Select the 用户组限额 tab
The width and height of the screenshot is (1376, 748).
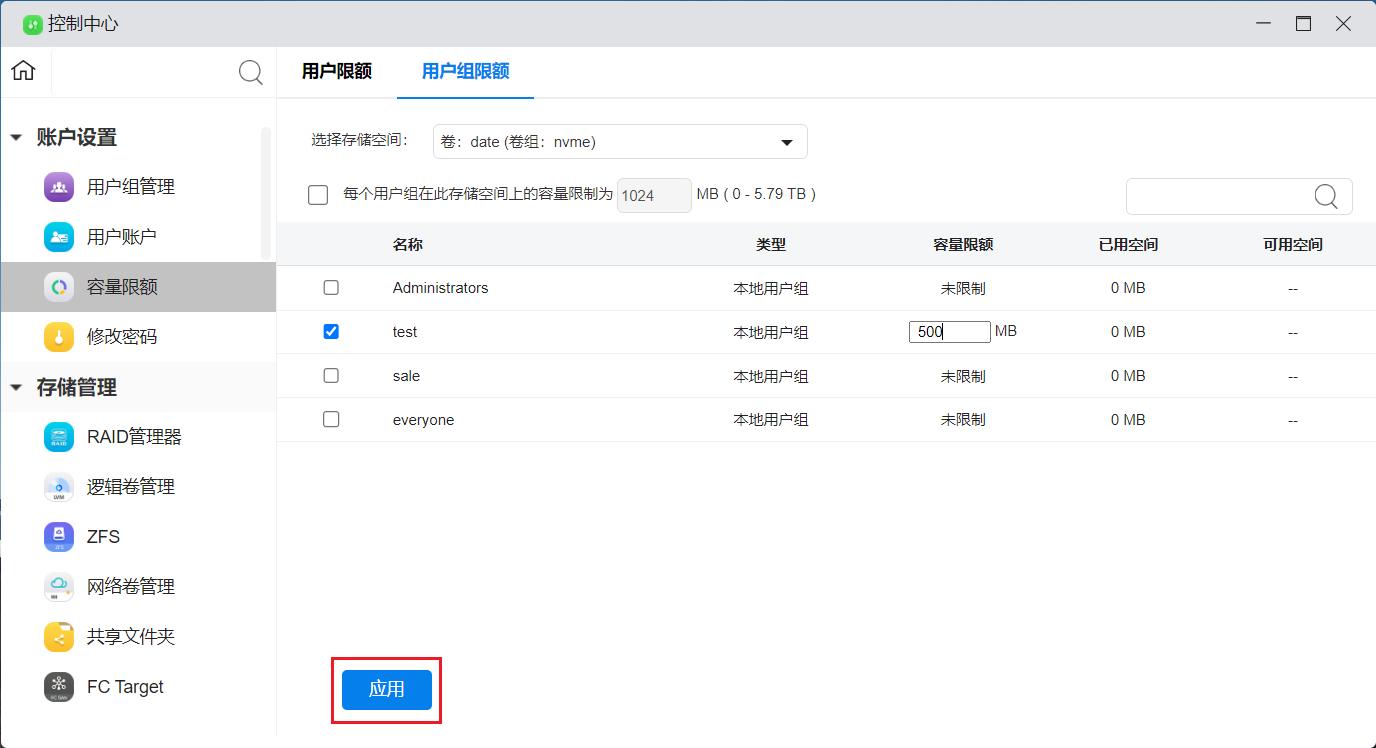point(465,71)
